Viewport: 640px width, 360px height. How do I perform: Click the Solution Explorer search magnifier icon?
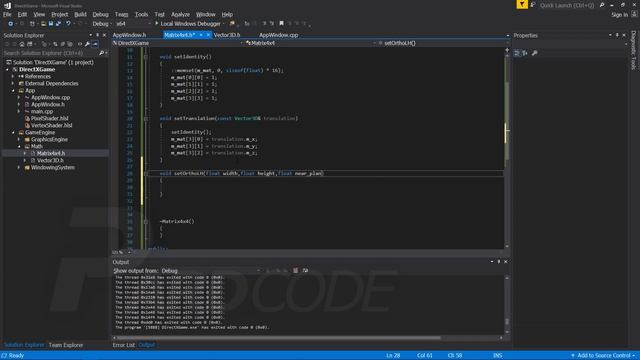click(102, 53)
